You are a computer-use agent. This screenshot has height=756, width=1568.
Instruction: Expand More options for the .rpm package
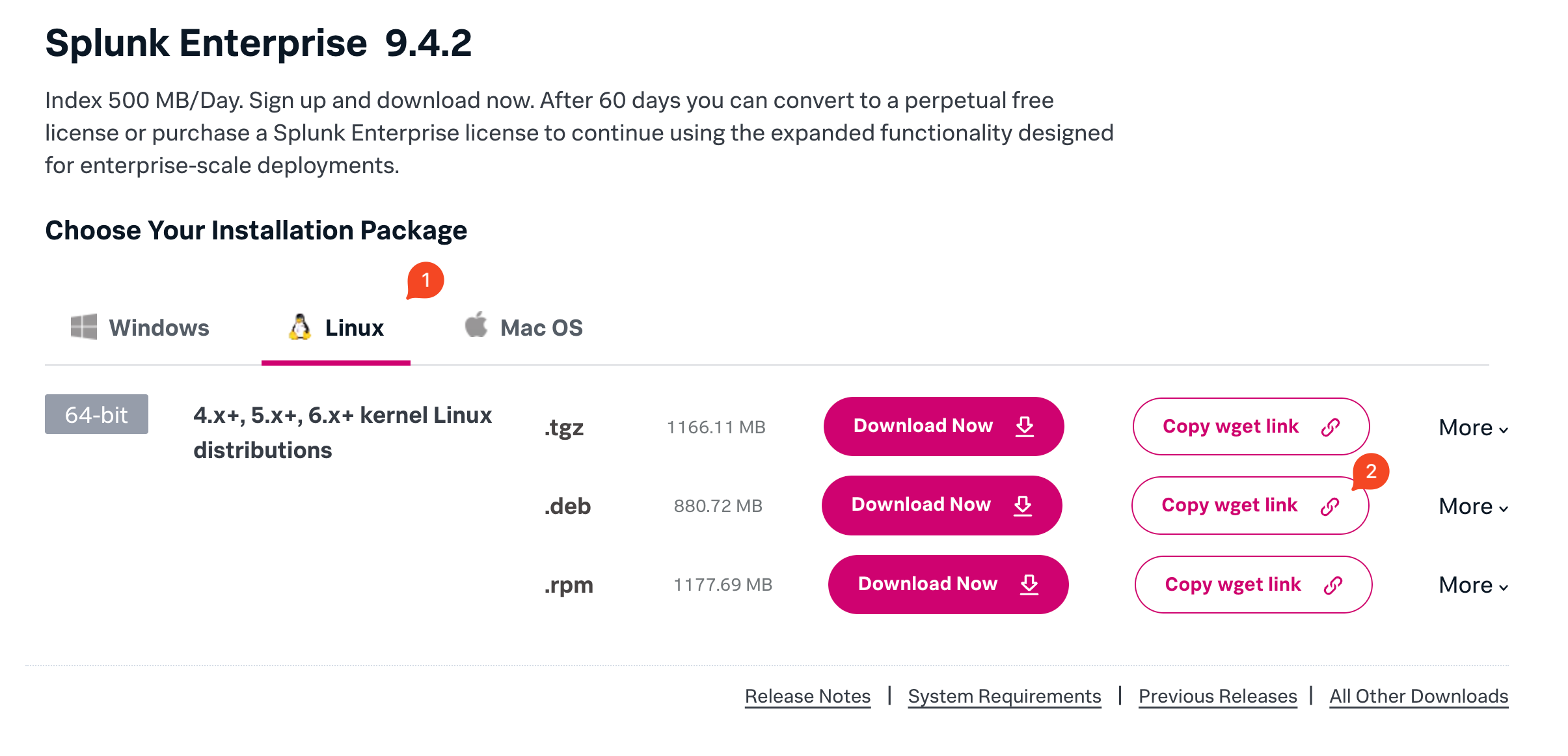[1472, 585]
